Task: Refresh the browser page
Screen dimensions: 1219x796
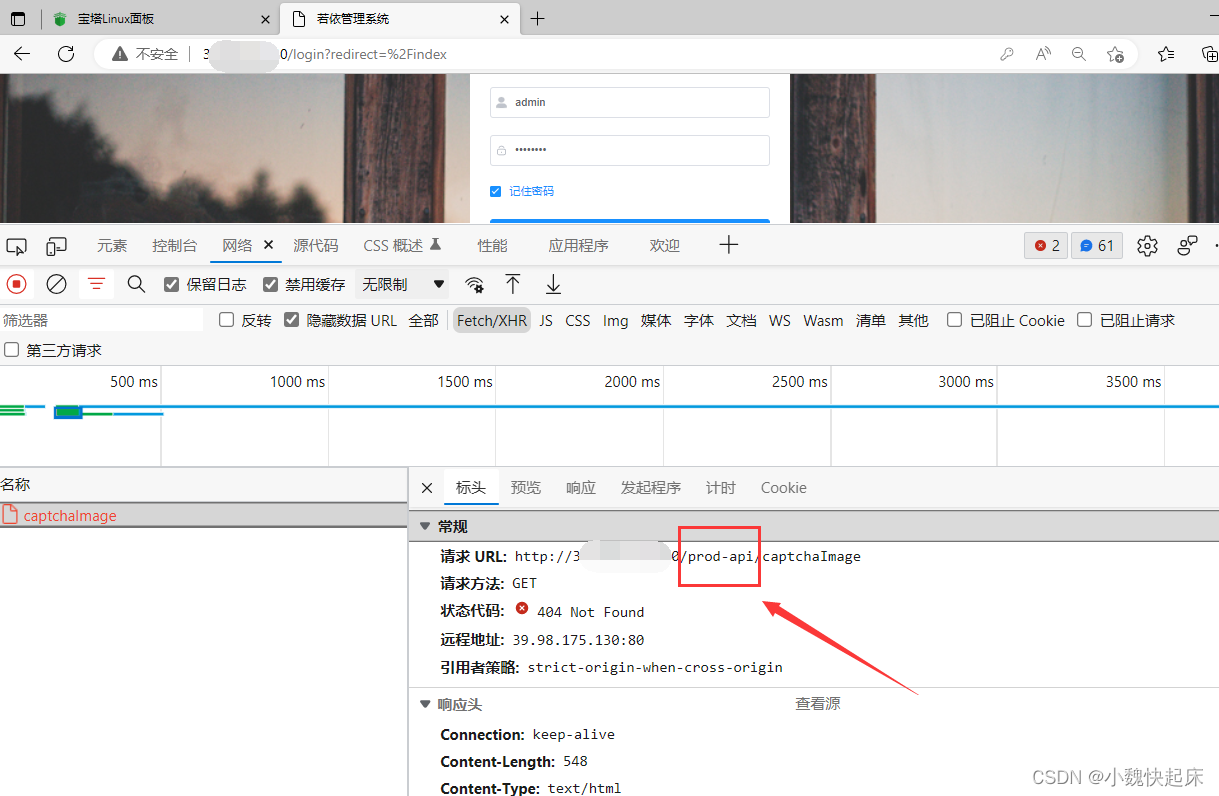Action: click(x=66, y=54)
